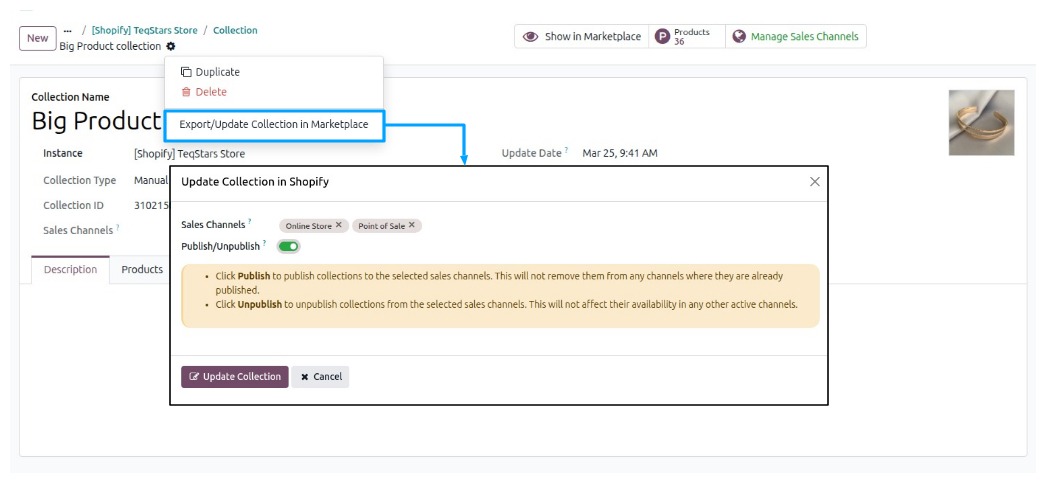Image resolution: width=1046 pixels, height=483 pixels.
Task: Click the Instance value [Shopify] TeqStars Store
Action: click(x=189, y=154)
